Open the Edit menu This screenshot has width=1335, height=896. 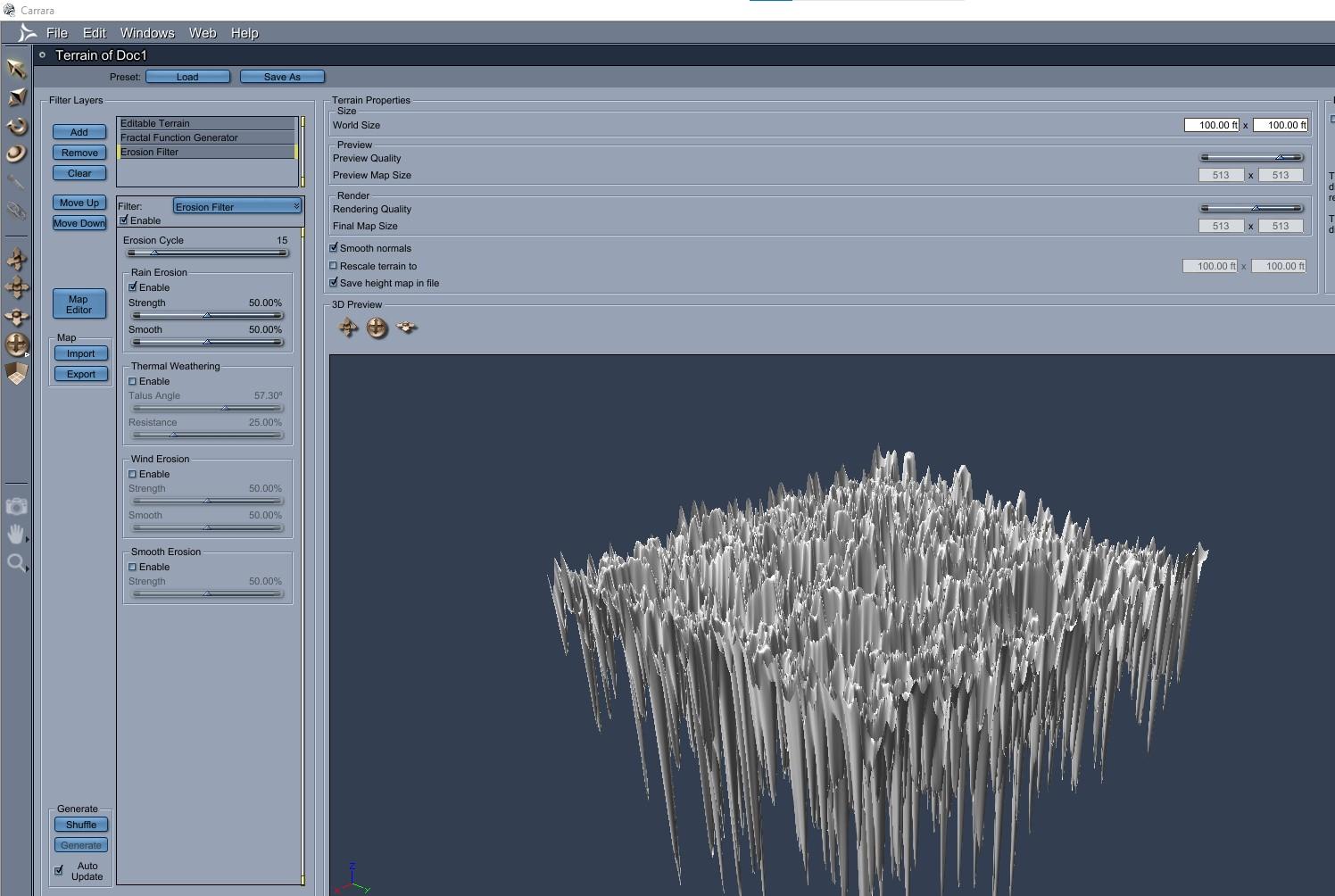pos(95,33)
